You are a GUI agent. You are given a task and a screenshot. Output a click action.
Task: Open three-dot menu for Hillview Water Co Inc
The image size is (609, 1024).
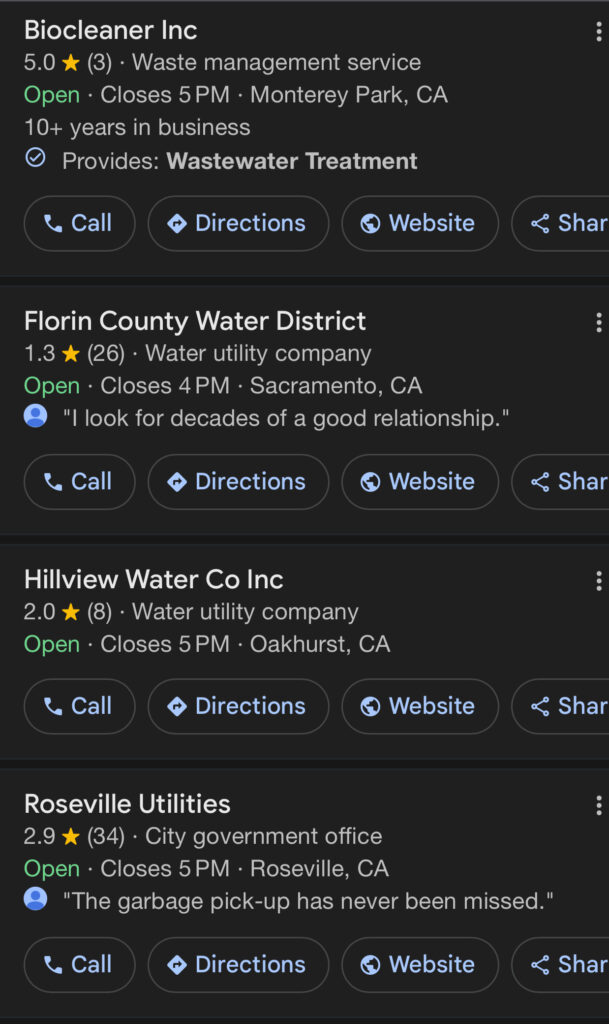598,581
